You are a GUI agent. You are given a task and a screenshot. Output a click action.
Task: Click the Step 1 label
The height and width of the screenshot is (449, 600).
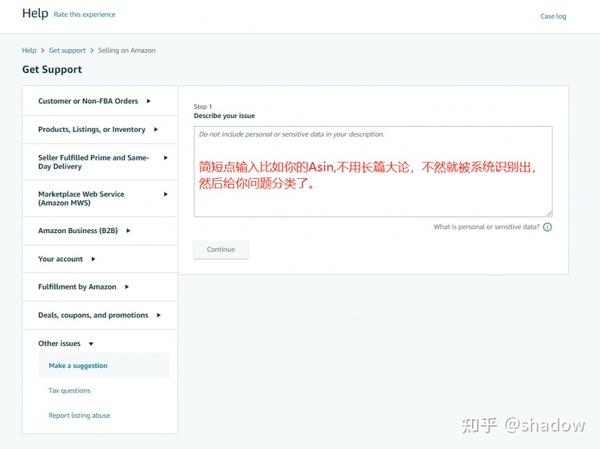pyautogui.click(x=203, y=106)
